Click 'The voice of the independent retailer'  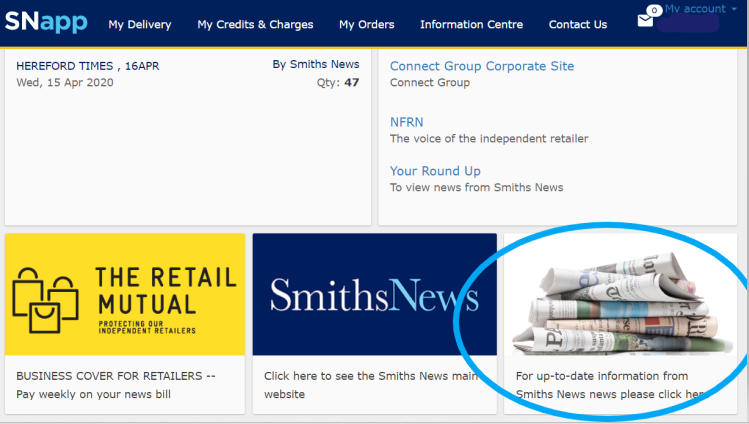(489, 138)
